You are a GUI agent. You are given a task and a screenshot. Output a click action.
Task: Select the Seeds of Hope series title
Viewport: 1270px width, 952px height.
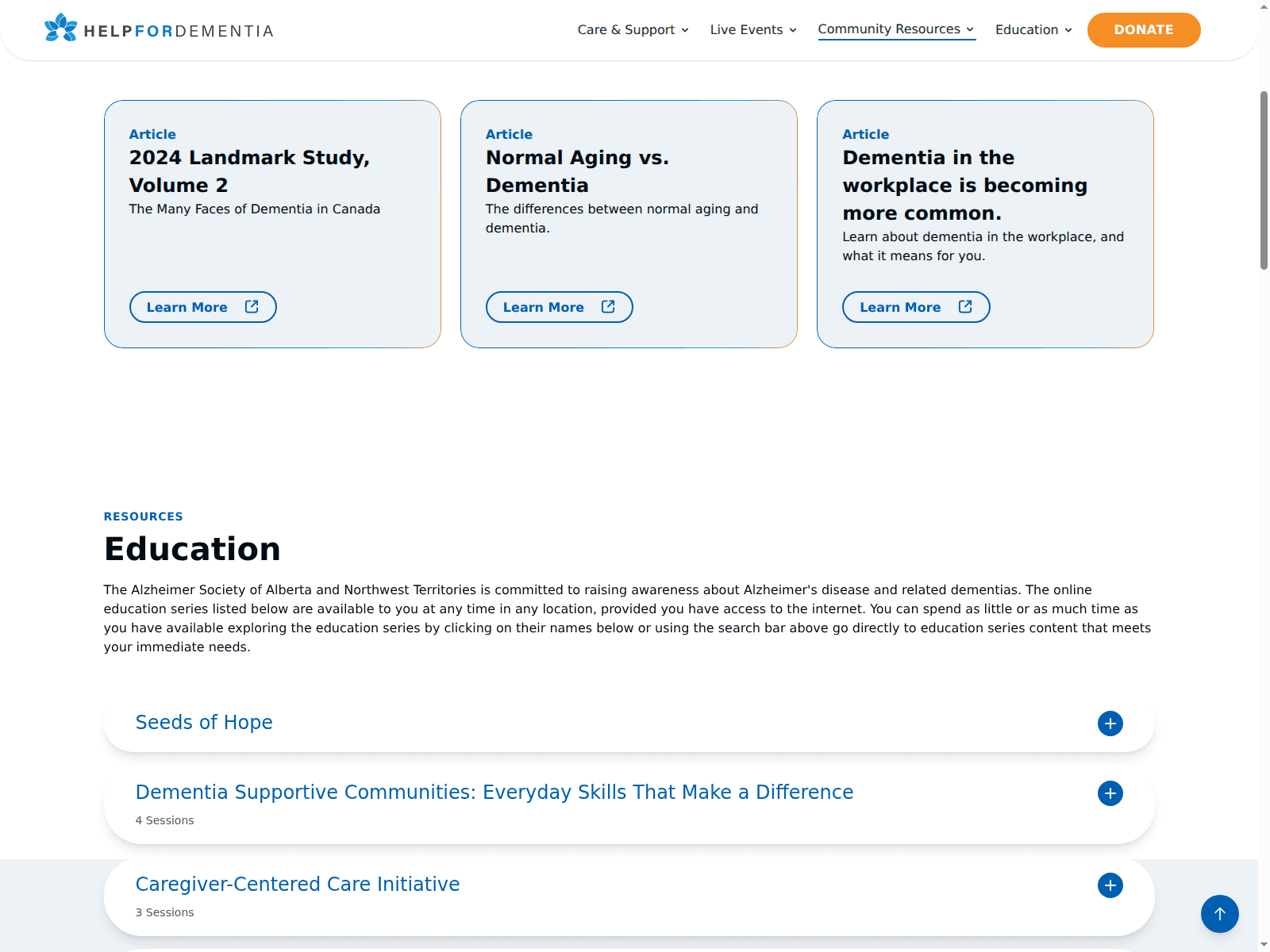point(204,722)
